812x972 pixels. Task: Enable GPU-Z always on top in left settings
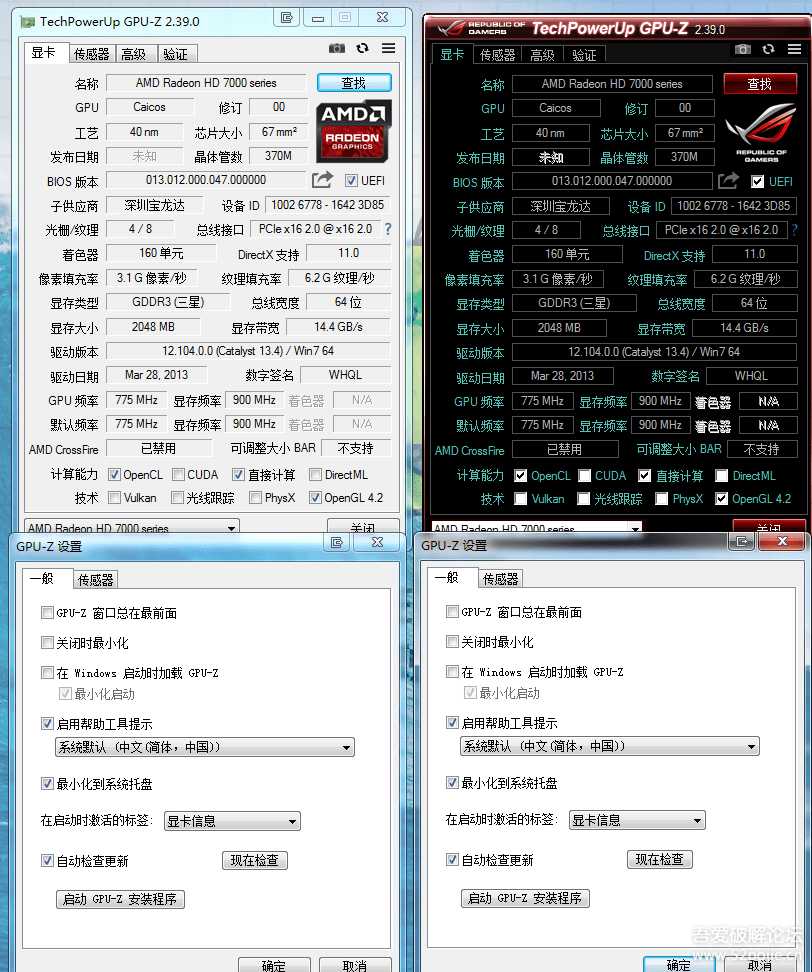click(47, 612)
